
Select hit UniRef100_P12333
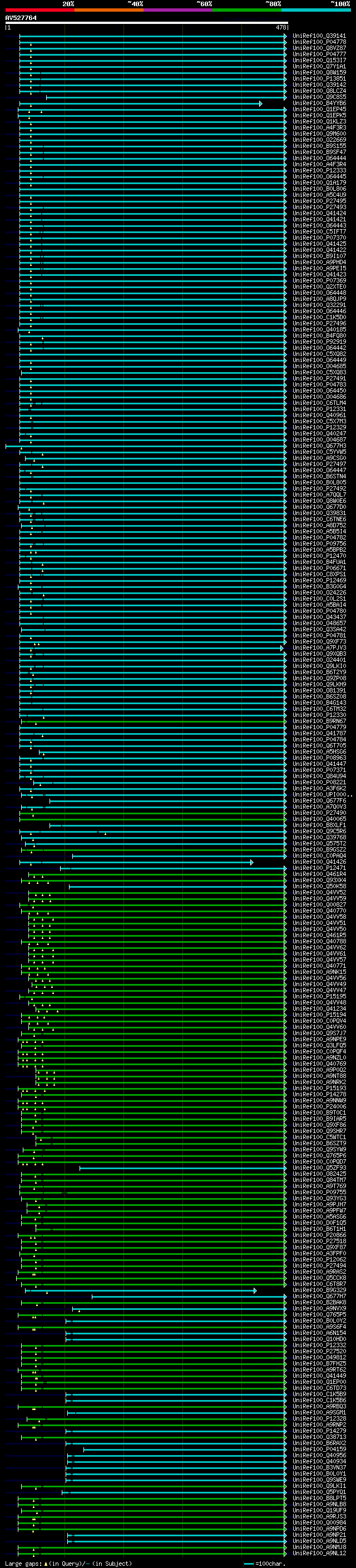click(x=319, y=170)
